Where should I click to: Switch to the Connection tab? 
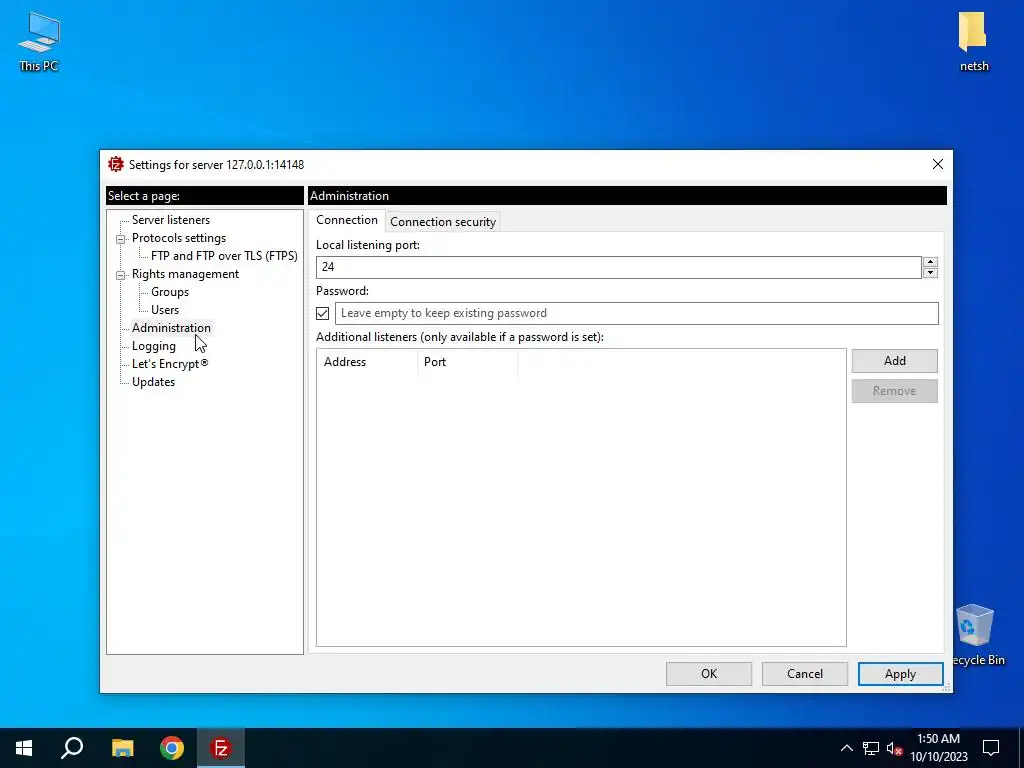tap(347, 220)
